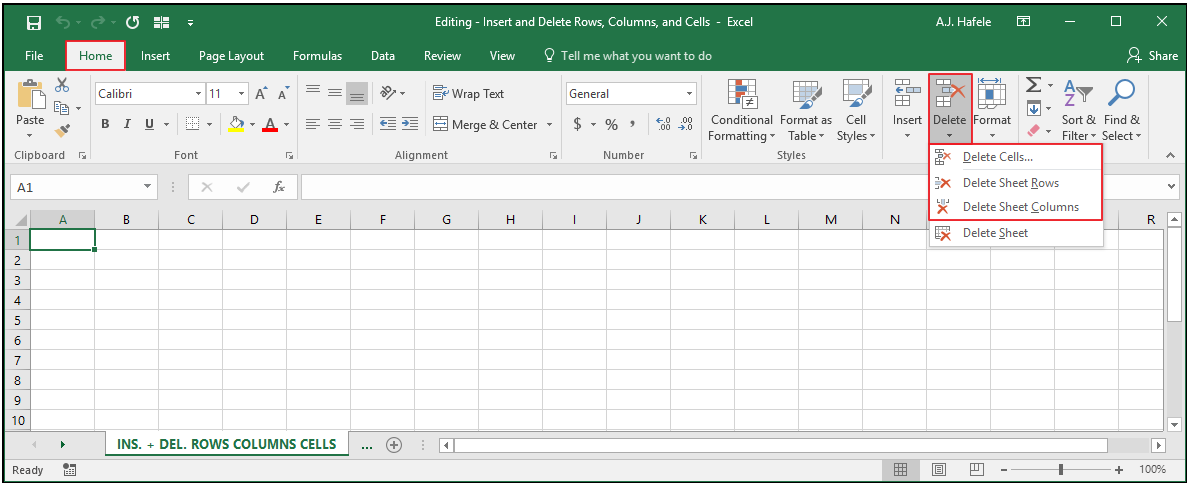The width and height of the screenshot is (1192, 485).
Task: Click the AutoSum sigma icon
Action: tap(1034, 84)
